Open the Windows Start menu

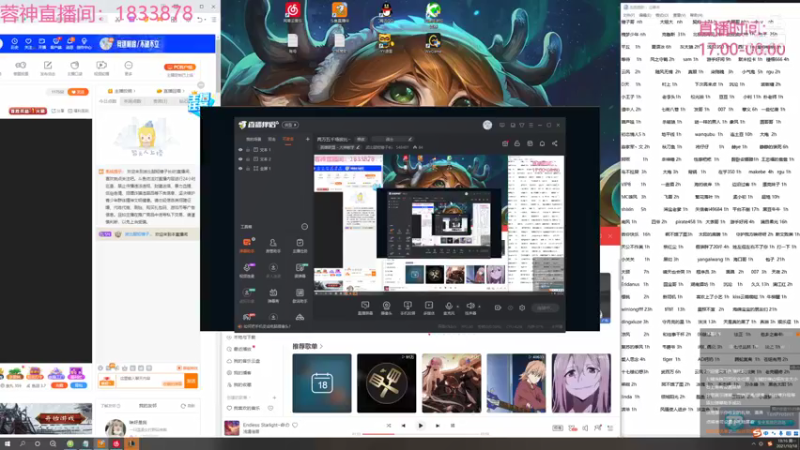tap(7, 444)
